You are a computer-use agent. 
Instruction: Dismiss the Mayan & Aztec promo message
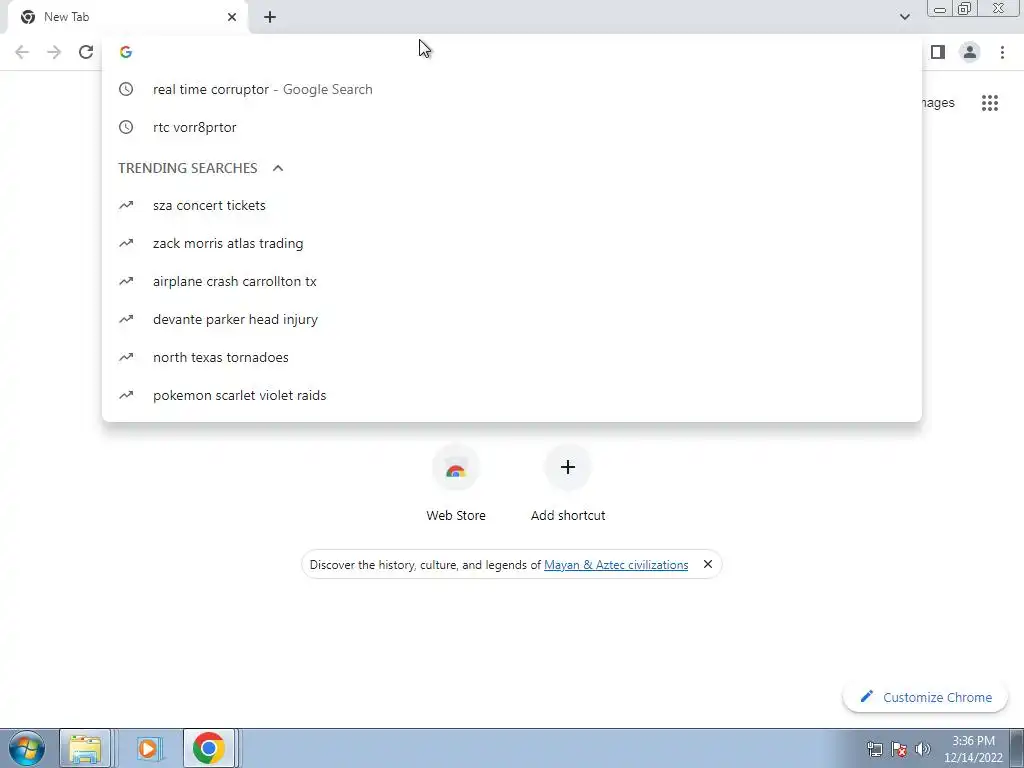(x=707, y=564)
